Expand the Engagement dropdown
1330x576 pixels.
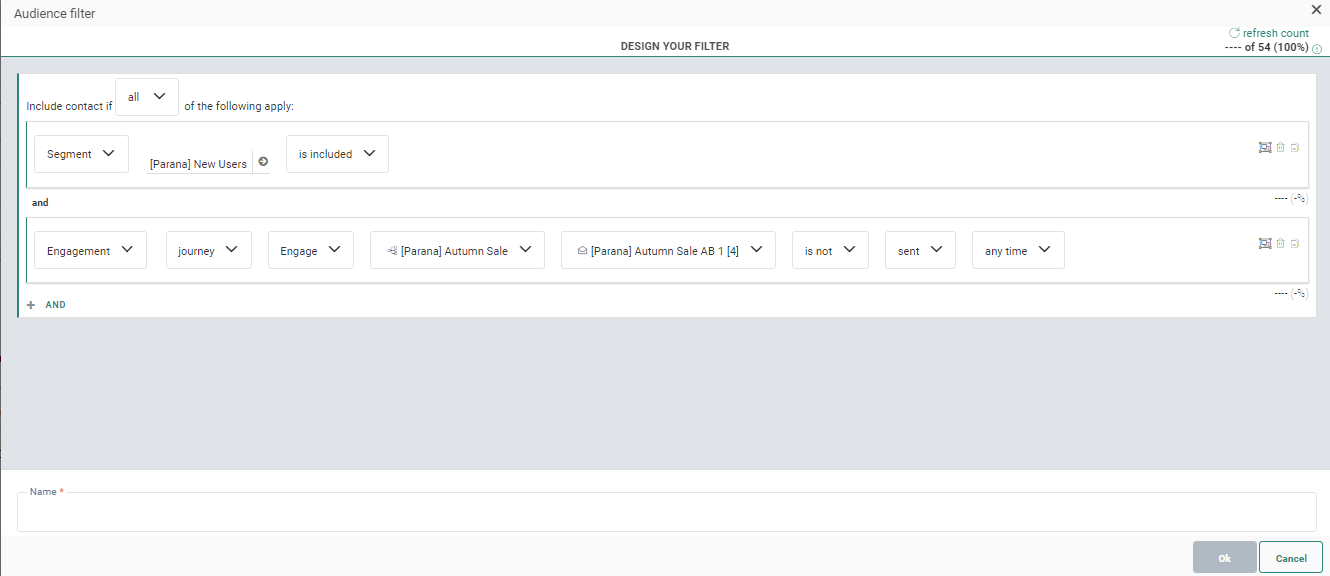pos(90,250)
